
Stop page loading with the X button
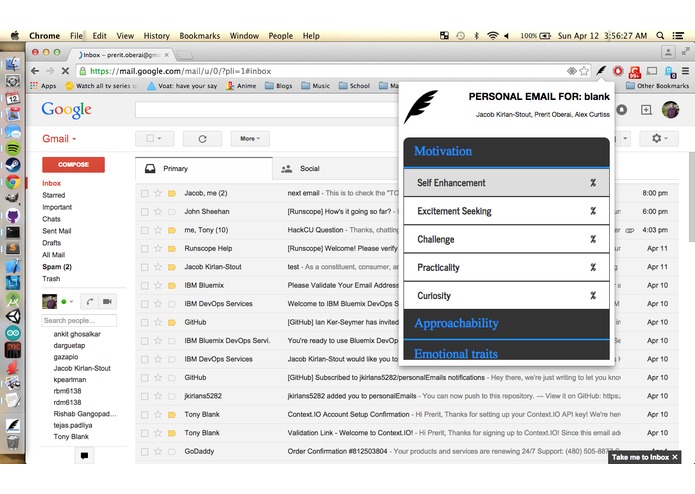tap(65, 71)
